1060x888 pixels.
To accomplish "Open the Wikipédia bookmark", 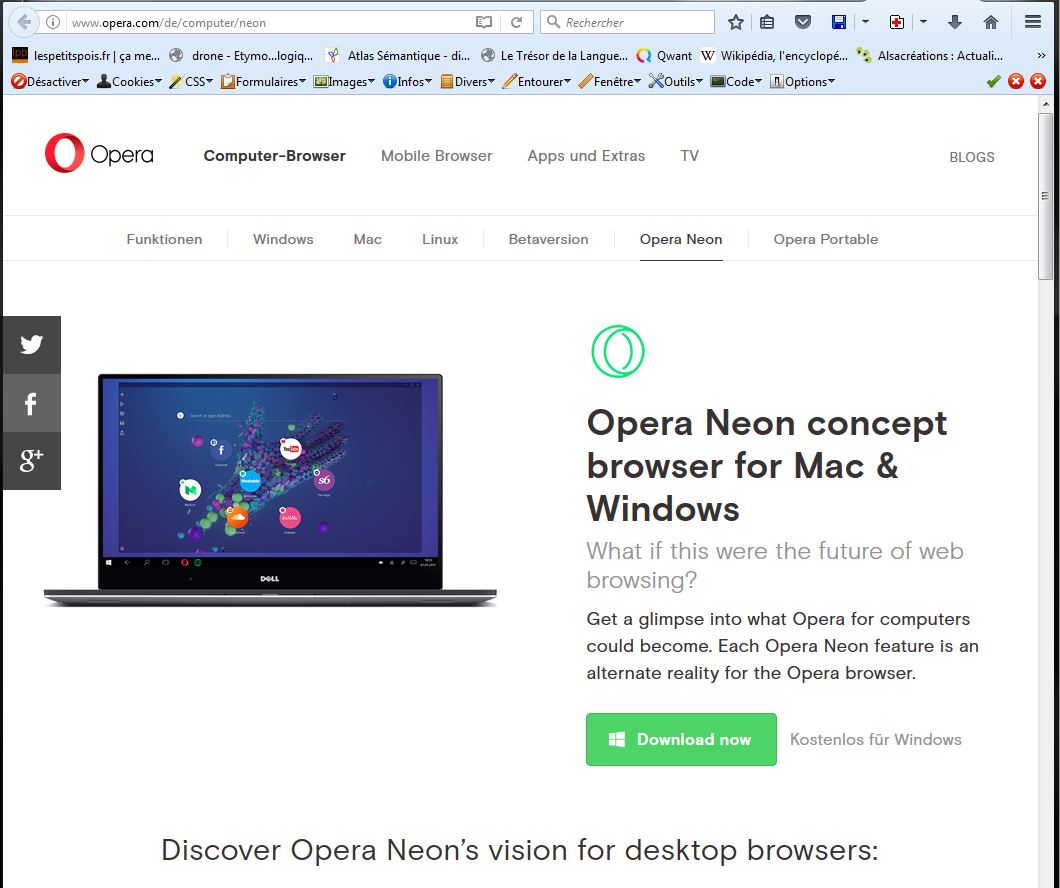I will (774, 55).
